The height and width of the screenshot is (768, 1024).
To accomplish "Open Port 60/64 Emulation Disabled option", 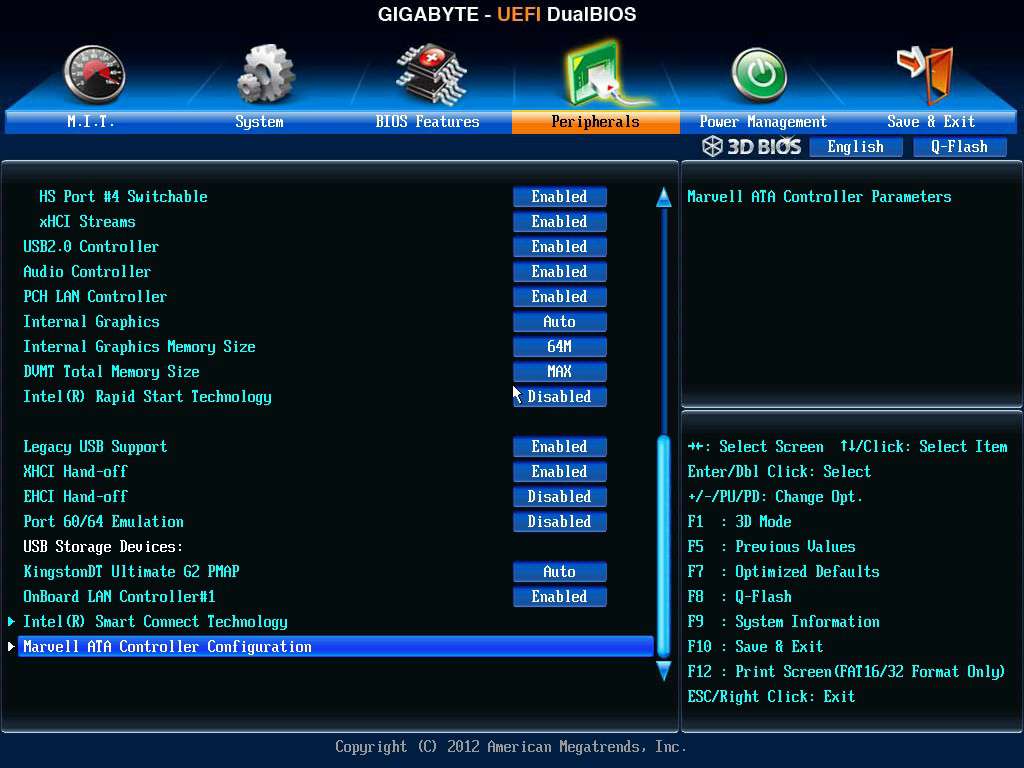I will point(560,522).
